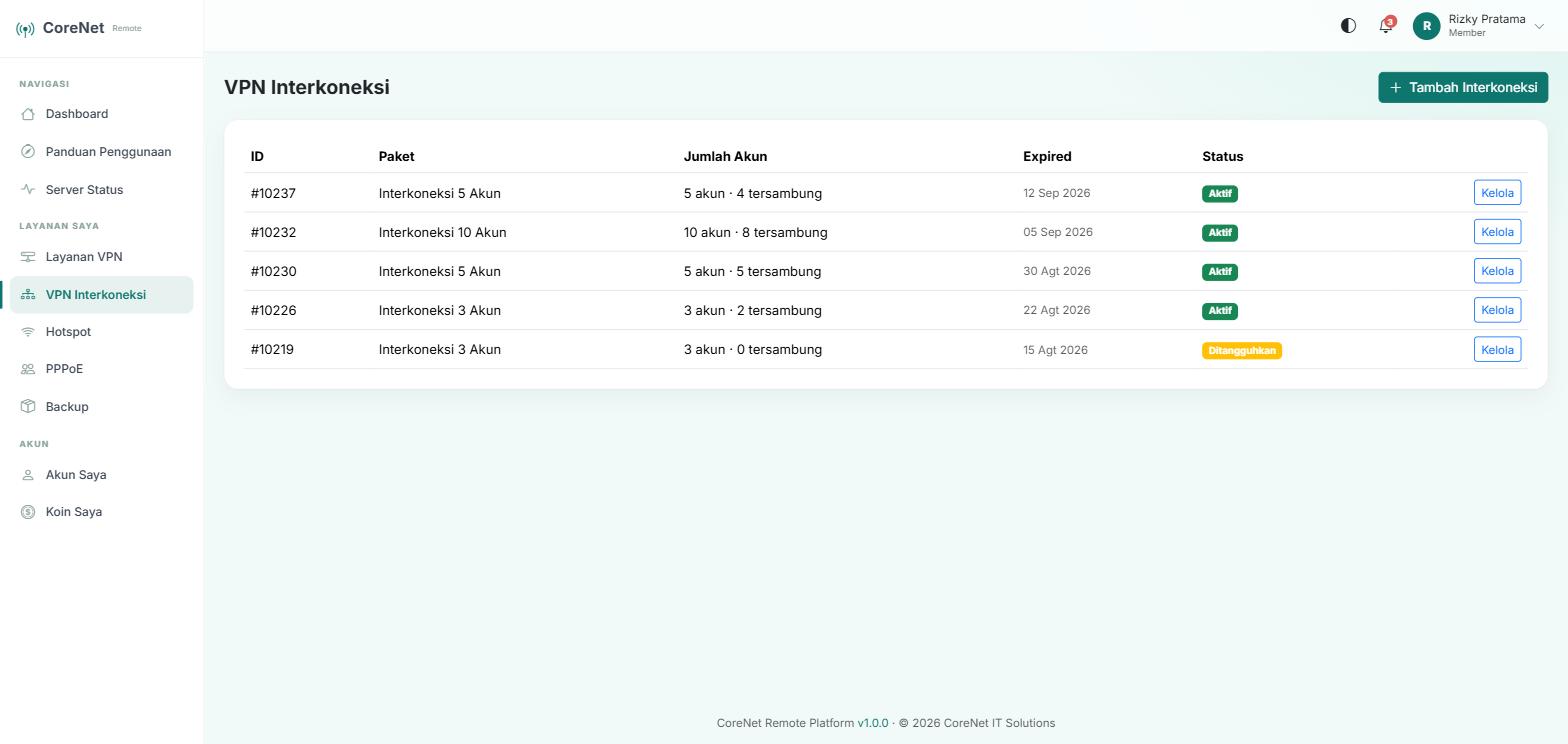This screenshot has height=744, width=1568.
Task: Click expiry date 30 Agt 2026
Action: (x=1056, y=271)
